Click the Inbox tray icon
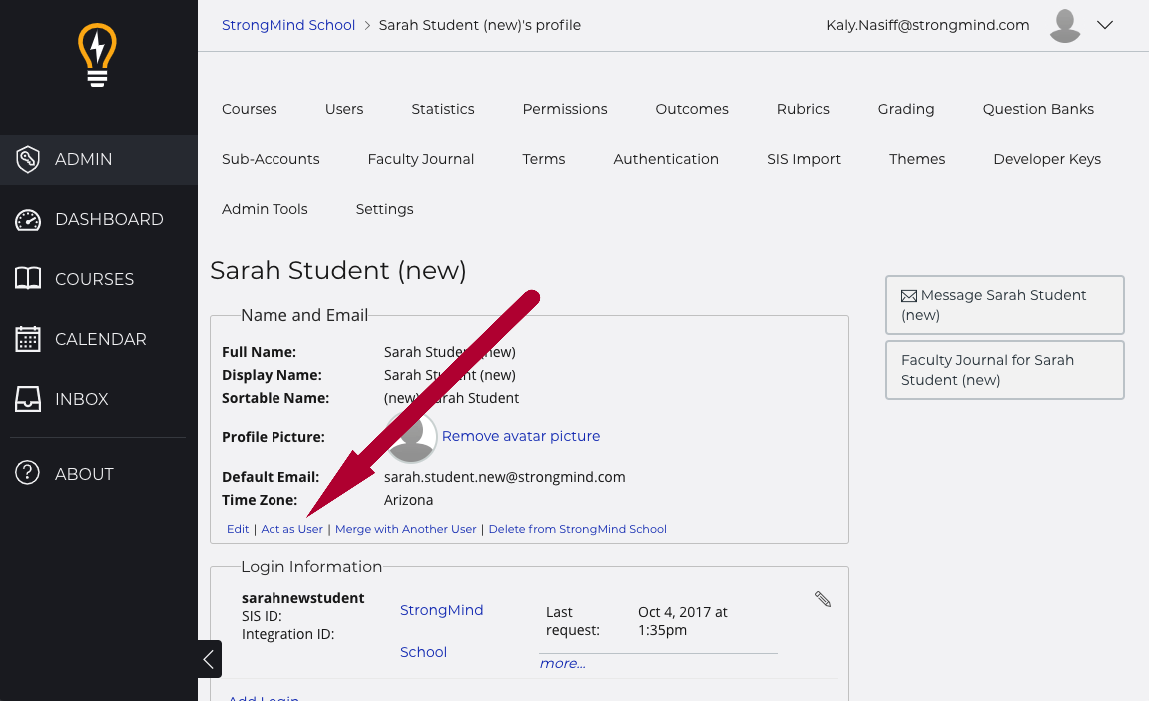This screenshot has width=1149, height=701. coord(28,399)
